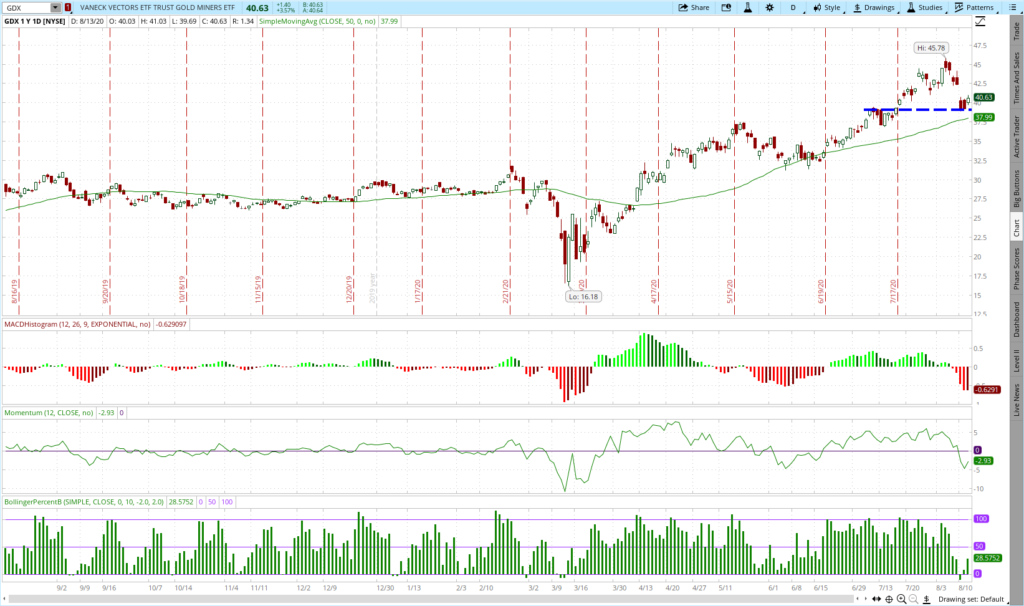Click the horizontal chart scrollbar
Viewport: 1024px width, 606px height.
click(x=431, y=599)
